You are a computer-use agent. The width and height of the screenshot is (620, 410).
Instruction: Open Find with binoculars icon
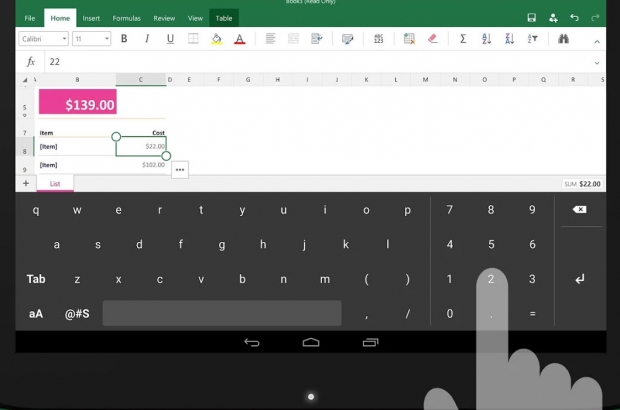[x=563, y=38]
